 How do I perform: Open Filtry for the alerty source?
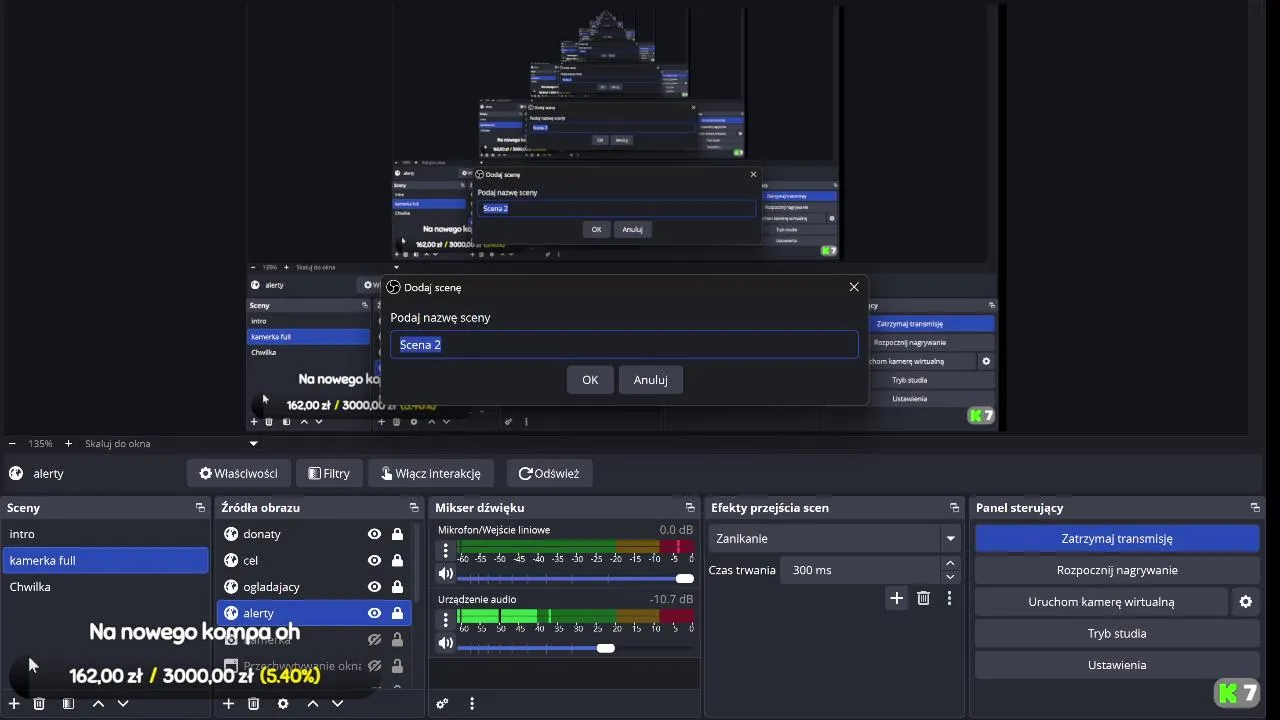tap(329, 473)
